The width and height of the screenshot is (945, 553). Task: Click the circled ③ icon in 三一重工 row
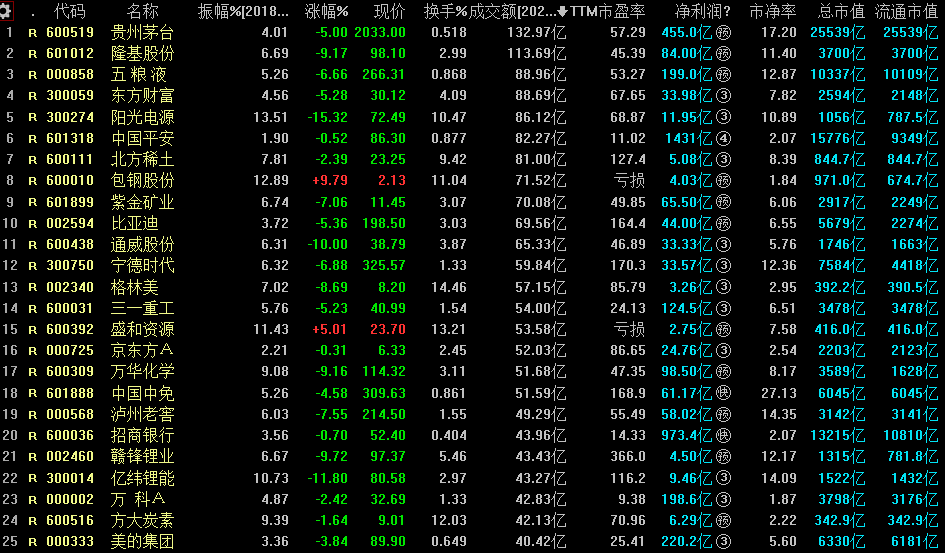coord(723,308)
